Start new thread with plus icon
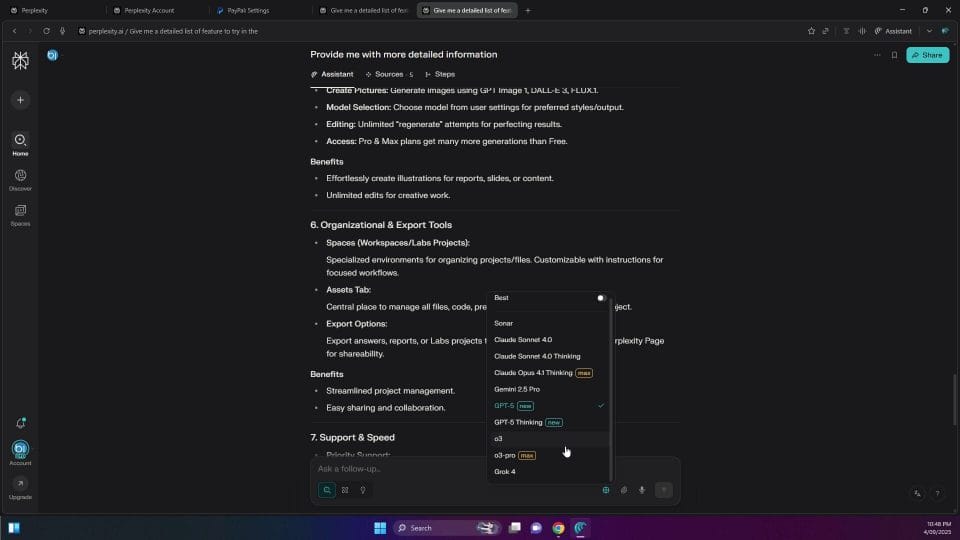 20,100
